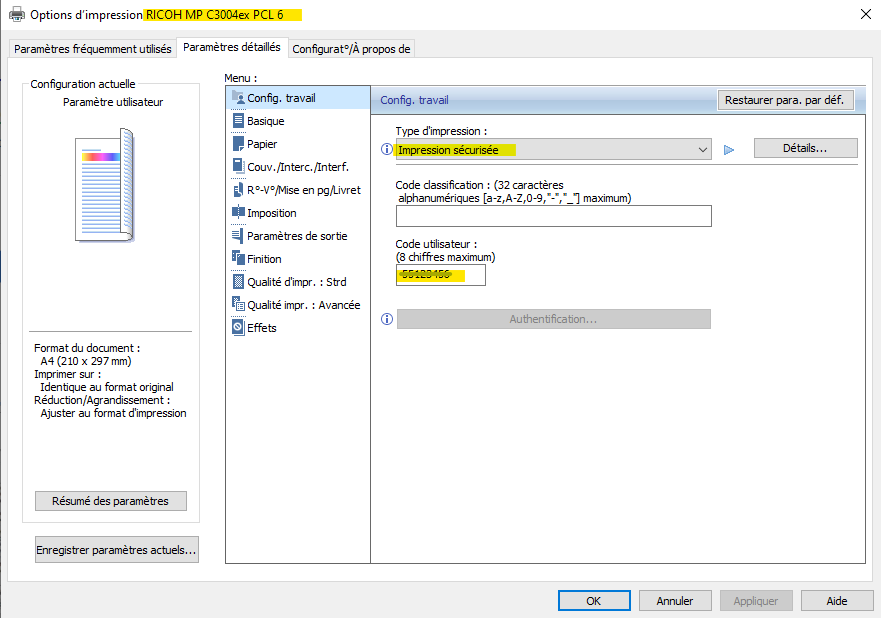Select Qualité d'impr. : Strd entry
881x618 pixels.
[x=296, y=282]
